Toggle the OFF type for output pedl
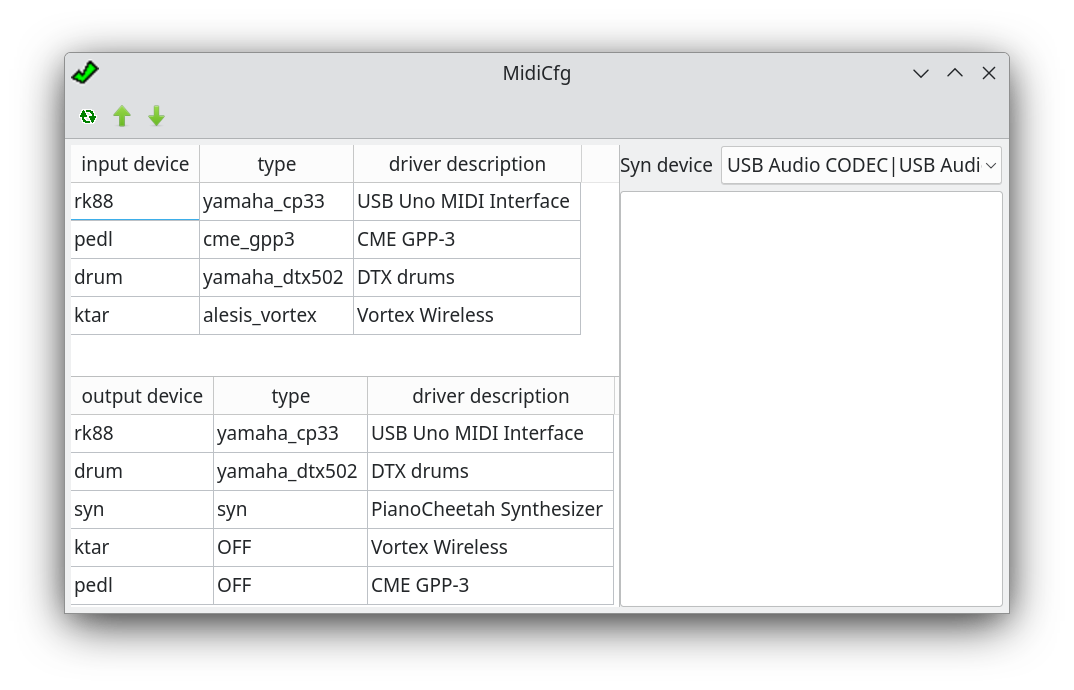Viewport: 1074px width, 690px height. click(x=290, y=585)
